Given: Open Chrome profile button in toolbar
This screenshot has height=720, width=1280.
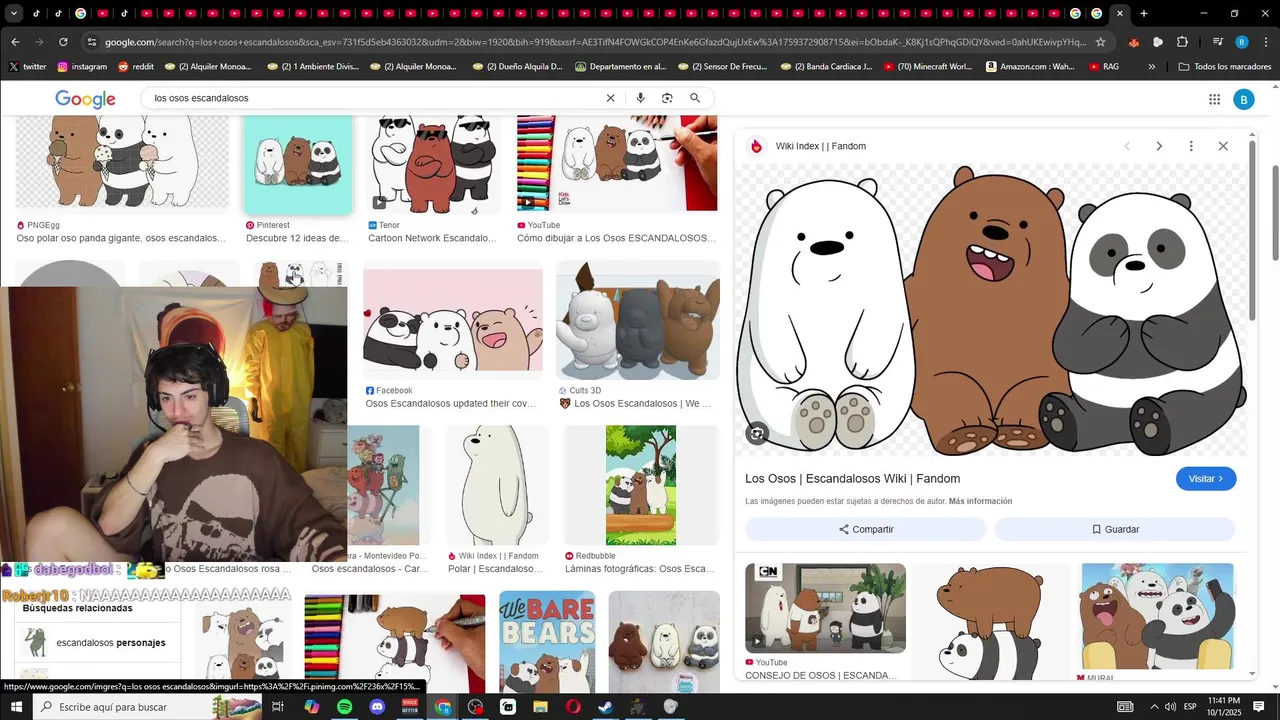Looking at the screenshot, I should coord(1241,42).
